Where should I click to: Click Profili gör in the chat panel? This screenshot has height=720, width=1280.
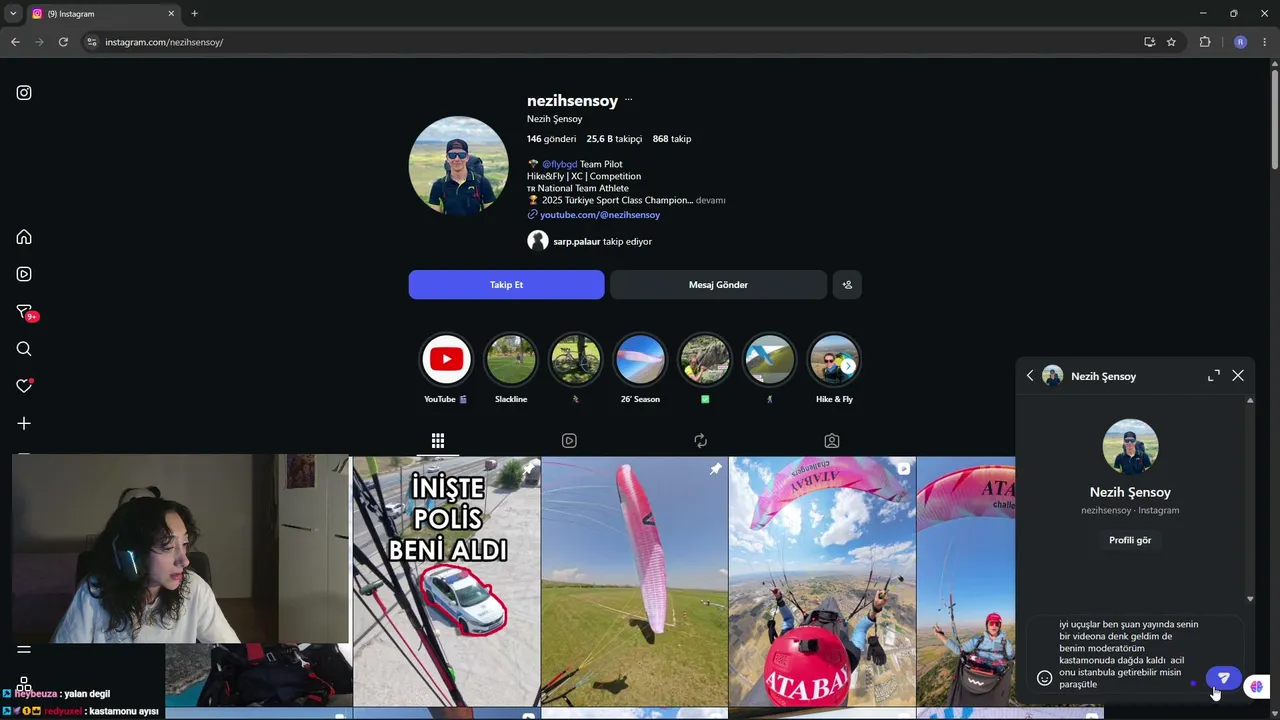tap(1130, 540)
